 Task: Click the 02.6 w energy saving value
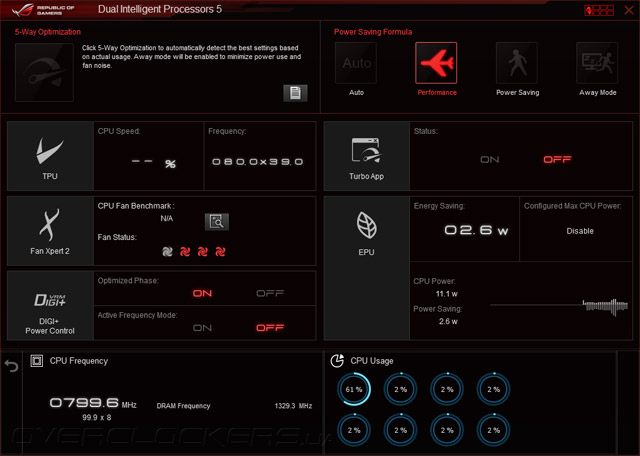point(476,230)
